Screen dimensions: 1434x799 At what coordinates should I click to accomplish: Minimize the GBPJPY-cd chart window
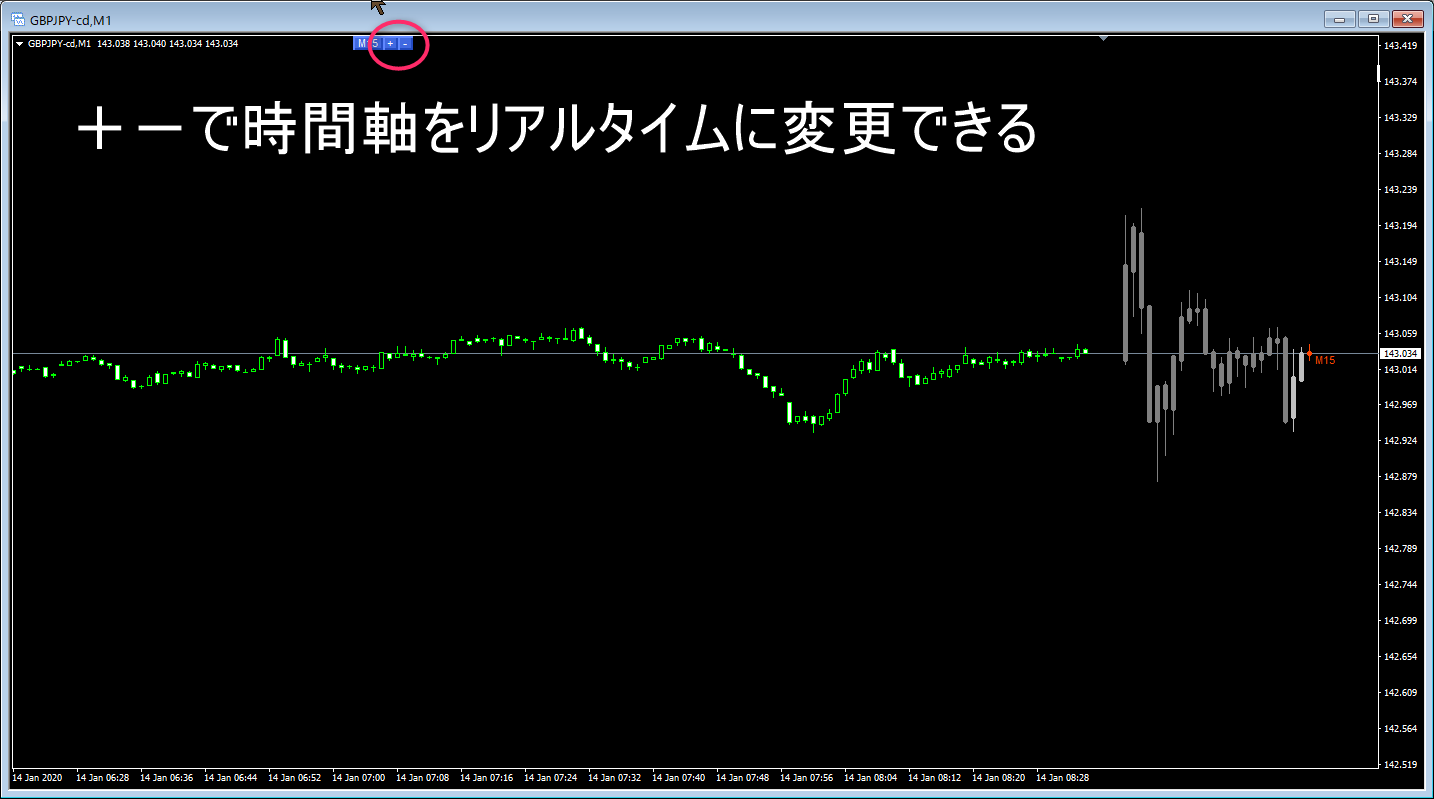click(x=1339, y=19)
